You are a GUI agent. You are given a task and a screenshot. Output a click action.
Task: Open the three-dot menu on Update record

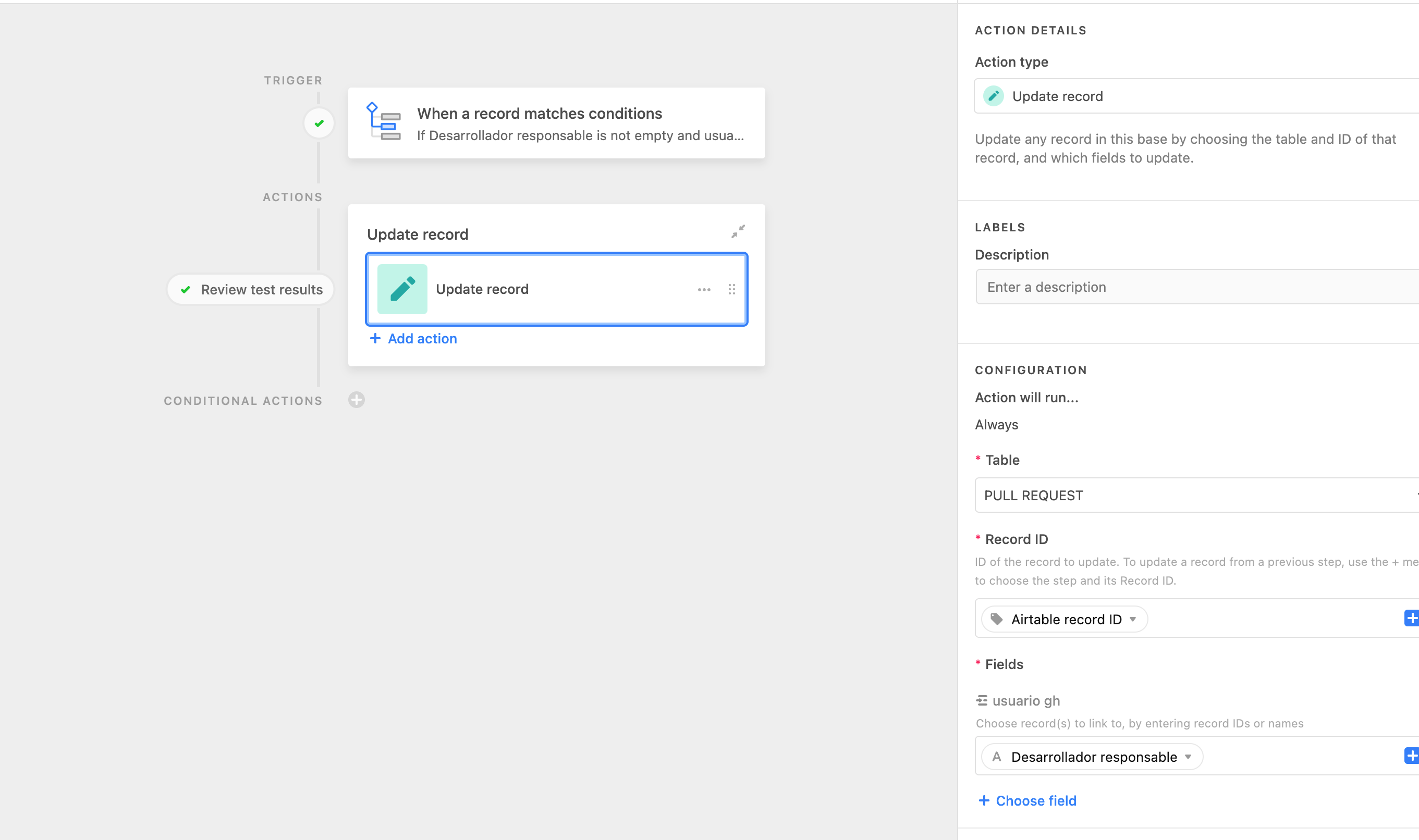[x=704, y=290]
